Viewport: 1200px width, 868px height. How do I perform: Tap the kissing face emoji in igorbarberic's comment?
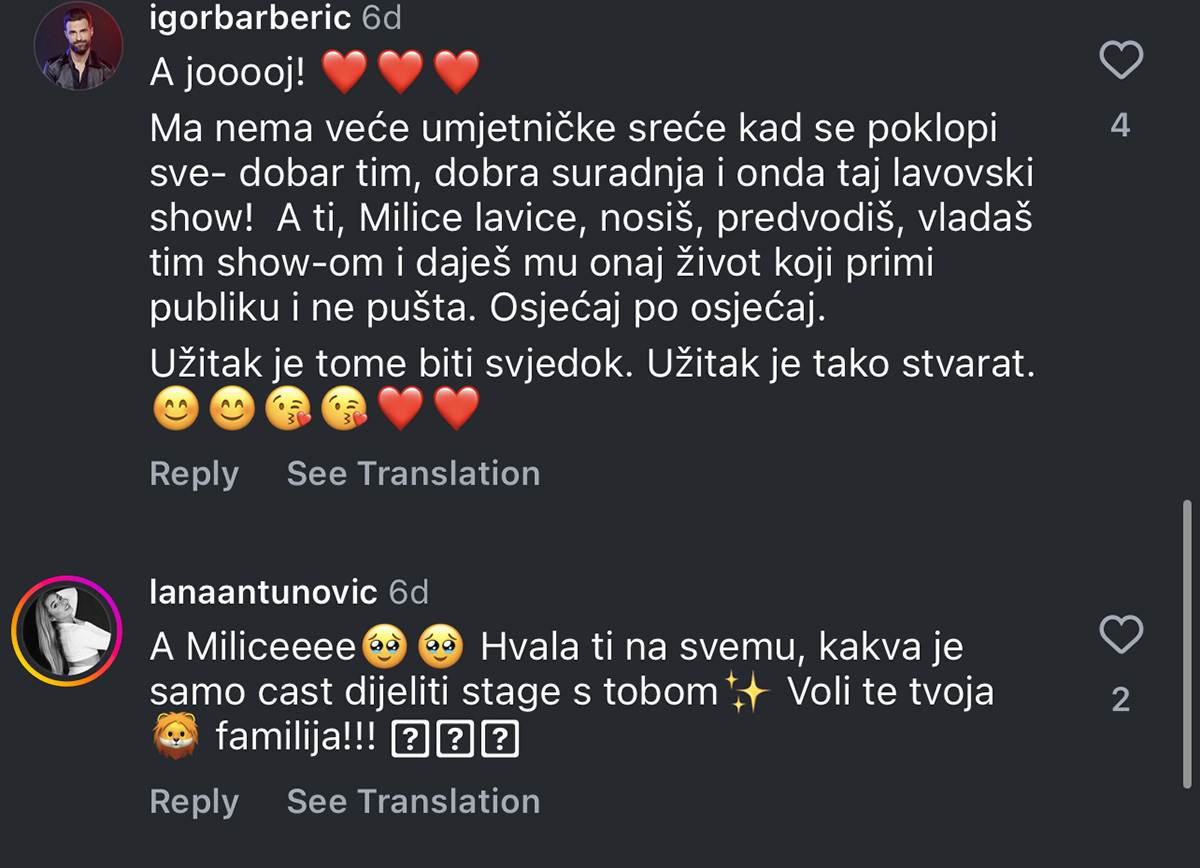click(x=290, y=409)
